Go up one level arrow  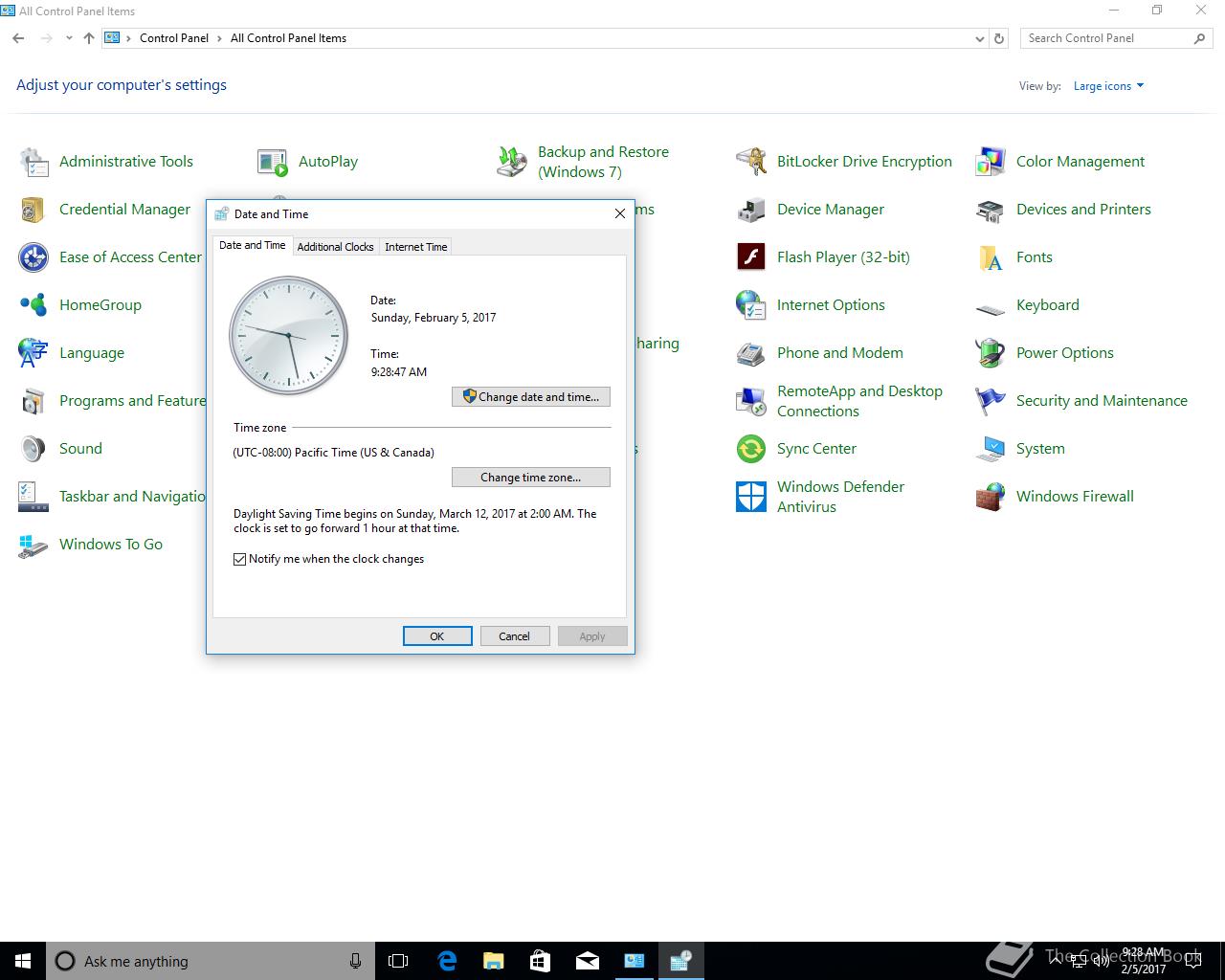click(89, 38)
